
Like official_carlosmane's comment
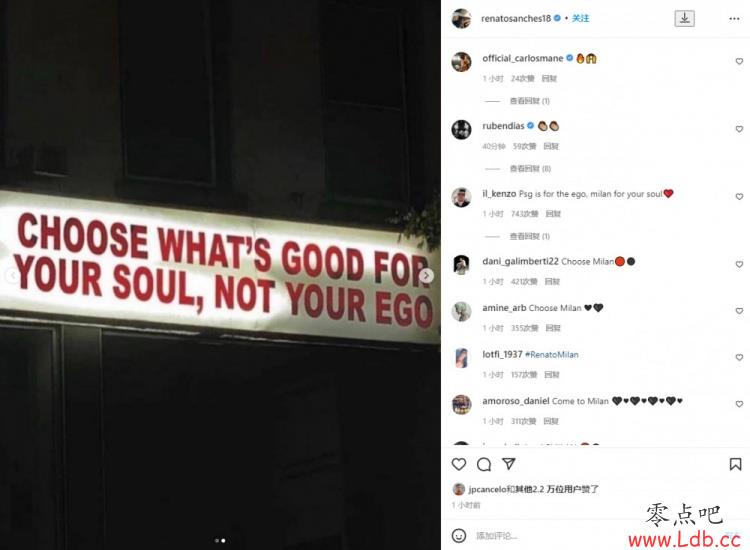point(739,61)
